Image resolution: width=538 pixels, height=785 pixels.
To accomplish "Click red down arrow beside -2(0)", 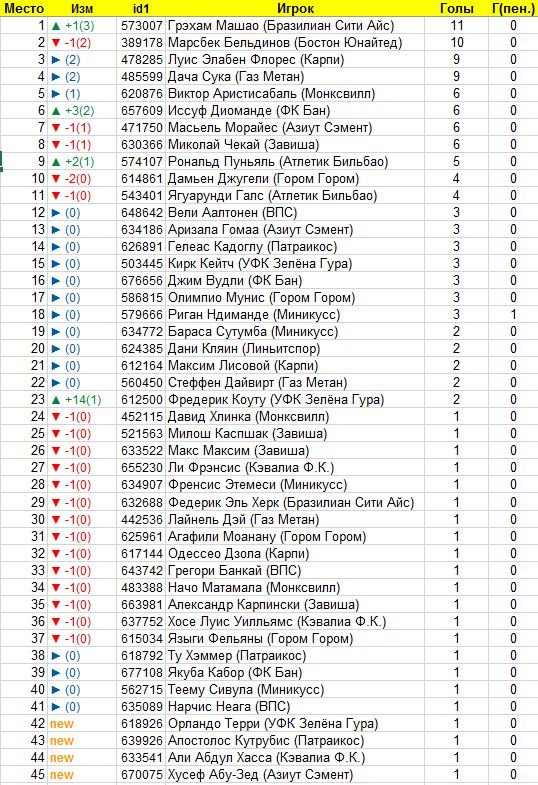I will pos(56,179).
